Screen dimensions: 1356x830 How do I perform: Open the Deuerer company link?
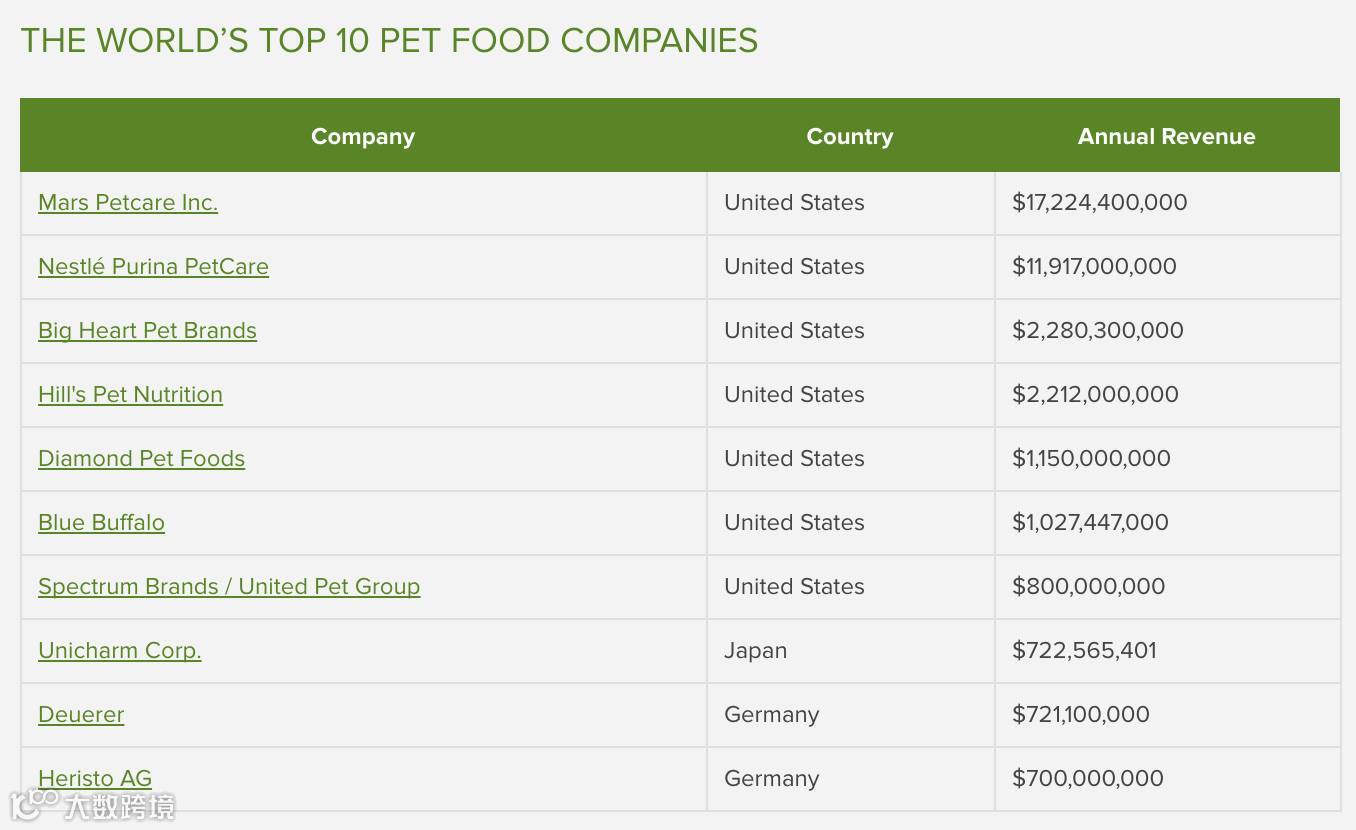pyautogui.click(x=81, y=715)
